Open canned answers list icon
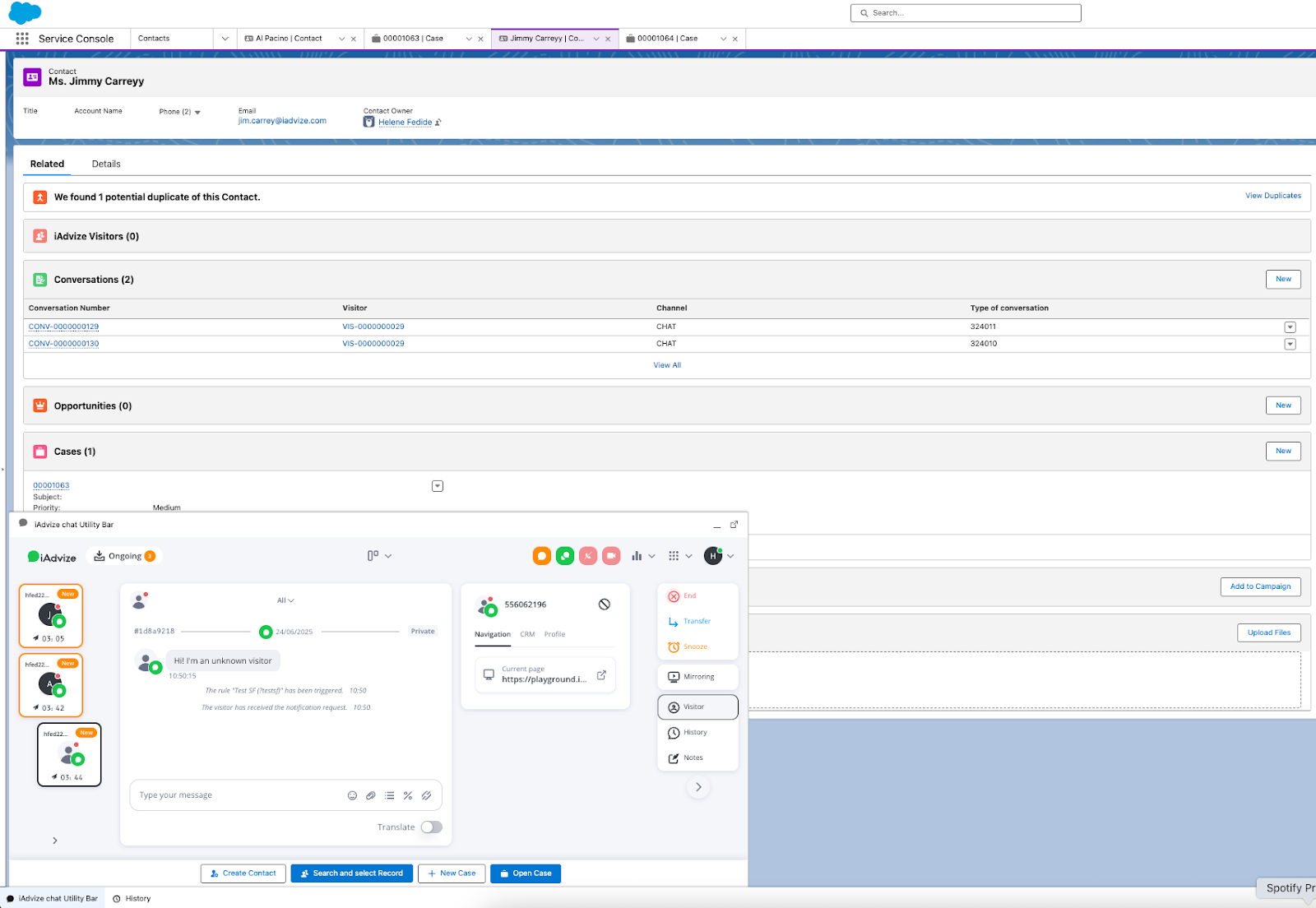This screenshot has width=1316, height=908. click(389, 795)
